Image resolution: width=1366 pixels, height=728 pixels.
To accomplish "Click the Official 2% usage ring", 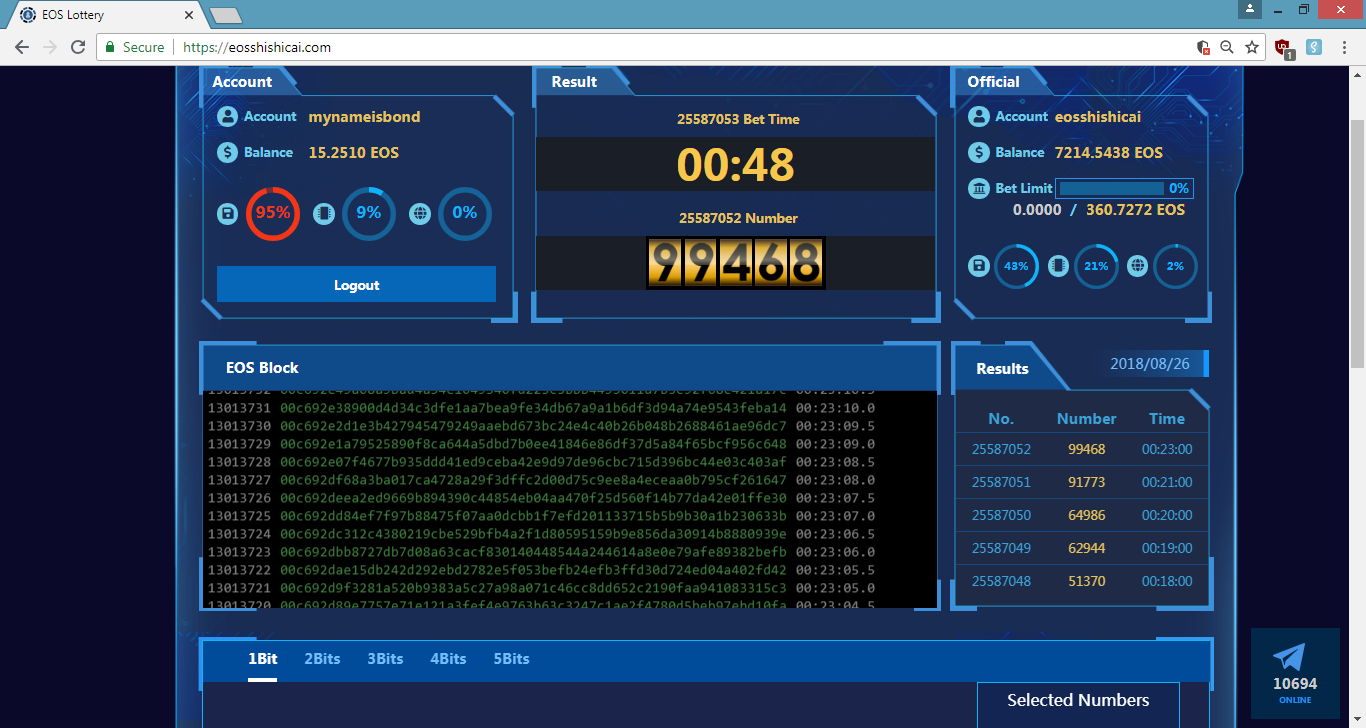I will 1175,266.
